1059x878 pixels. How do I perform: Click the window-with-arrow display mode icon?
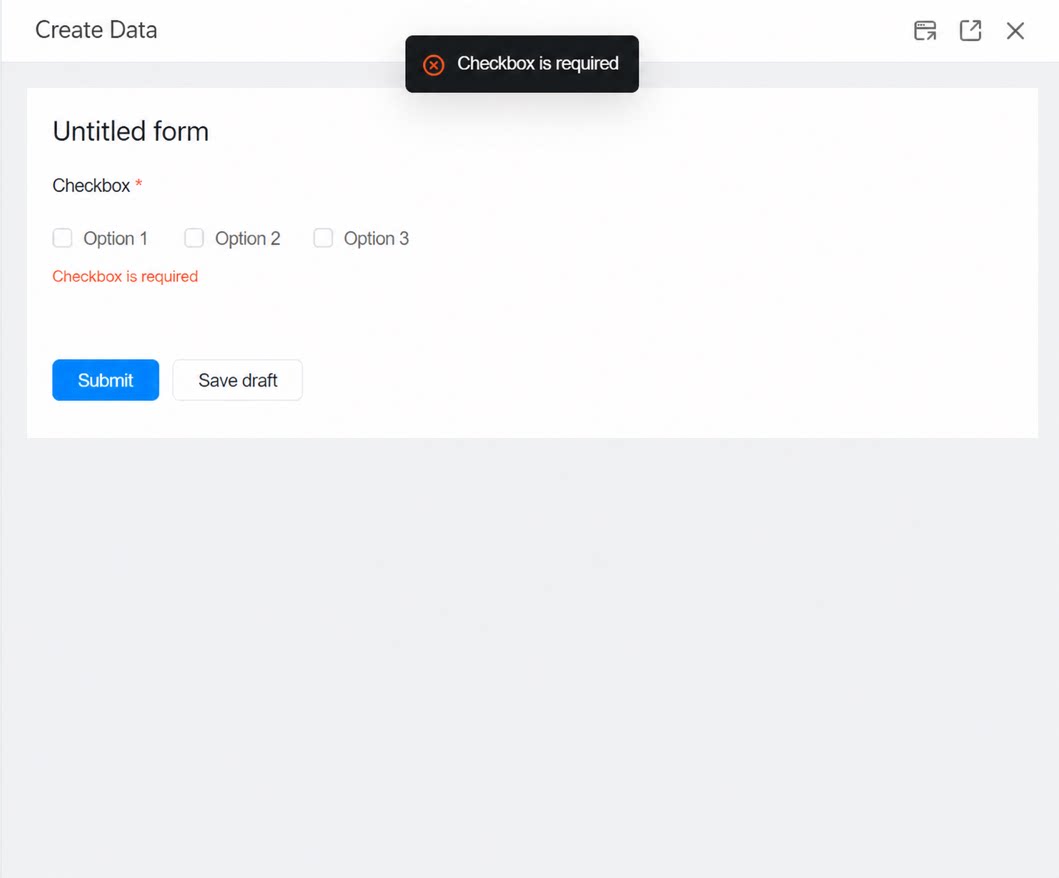coord(925,30)
